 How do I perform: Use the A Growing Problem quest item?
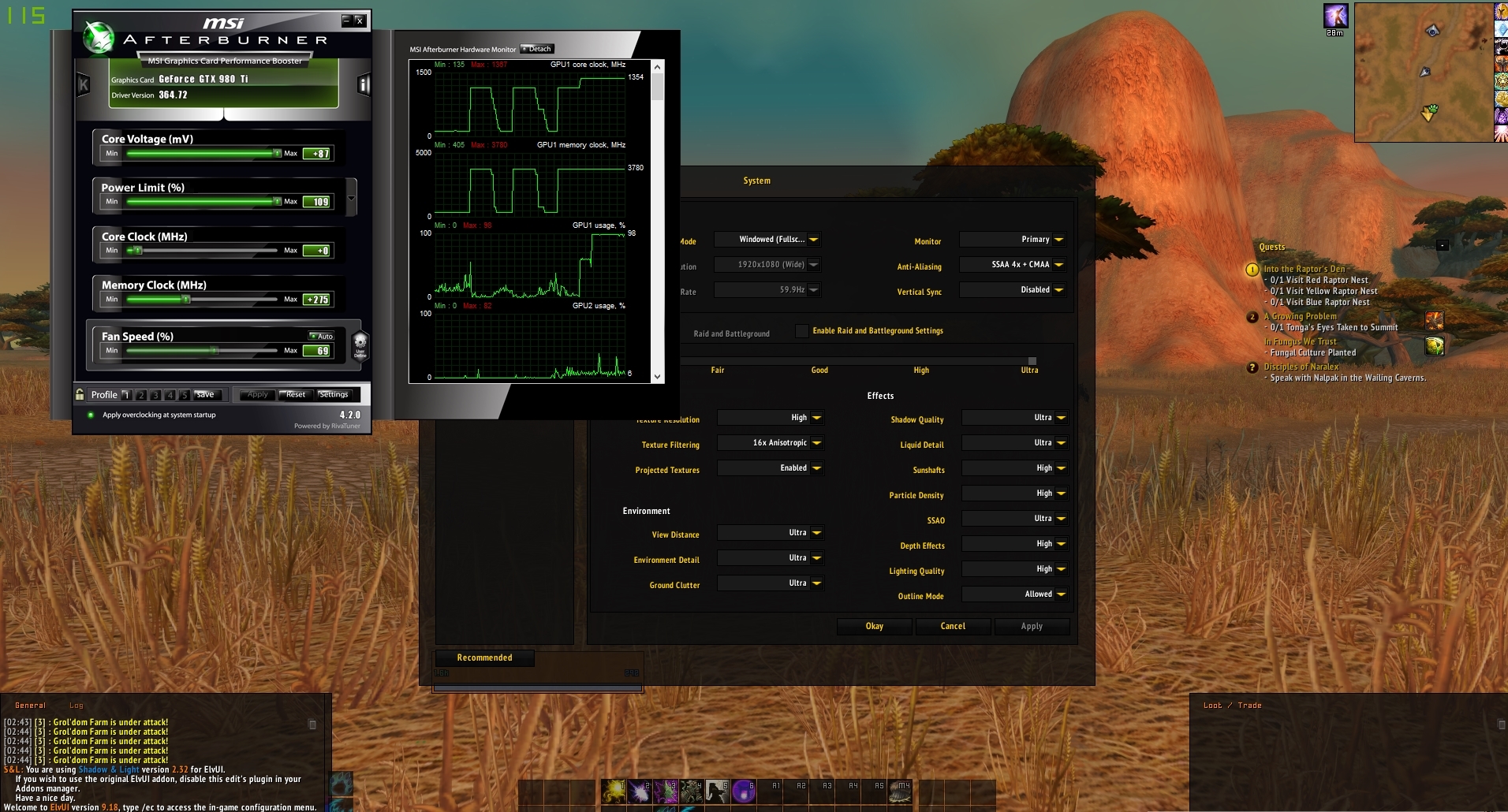pyautogui.click(x=1435, y=321)
